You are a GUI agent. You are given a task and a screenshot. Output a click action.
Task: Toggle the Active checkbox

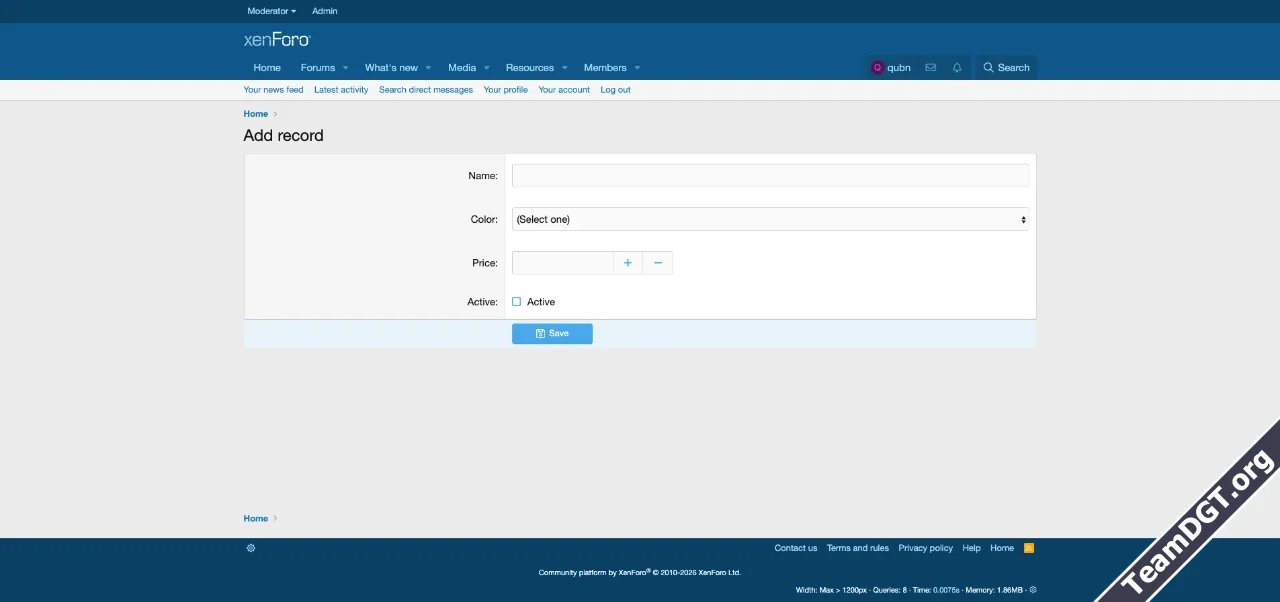(517, 302)
